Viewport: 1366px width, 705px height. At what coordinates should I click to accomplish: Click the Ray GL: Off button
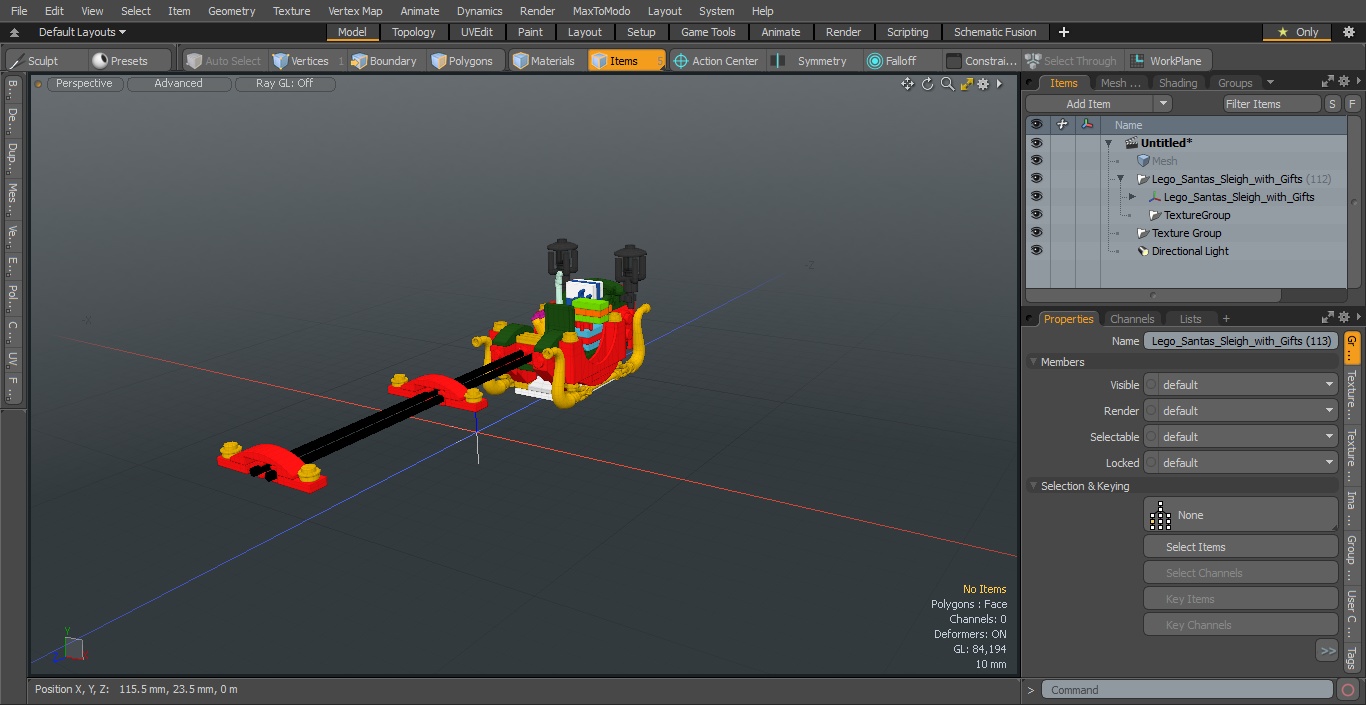tap(284, 84)
